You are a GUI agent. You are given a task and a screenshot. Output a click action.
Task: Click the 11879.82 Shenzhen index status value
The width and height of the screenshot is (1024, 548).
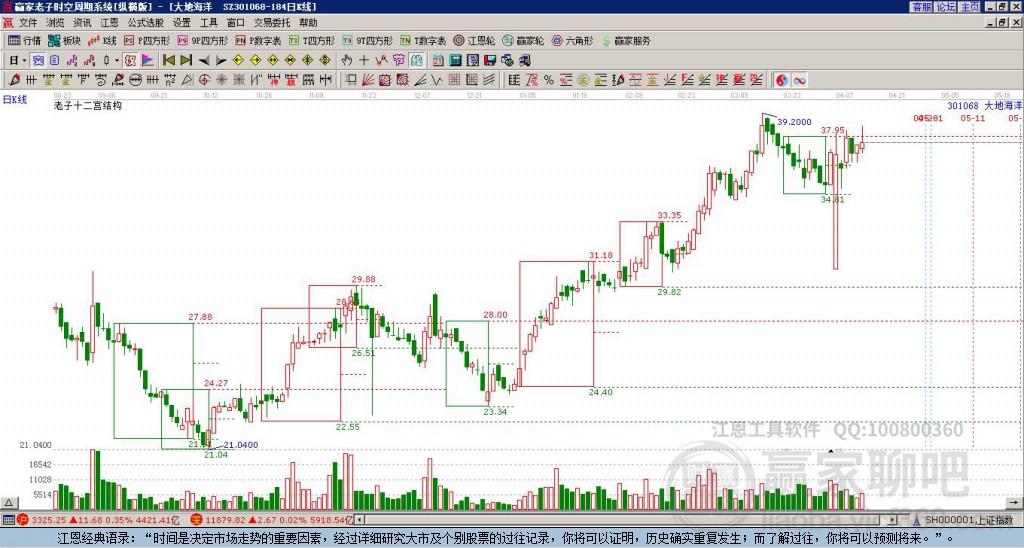tap(225, 520)
